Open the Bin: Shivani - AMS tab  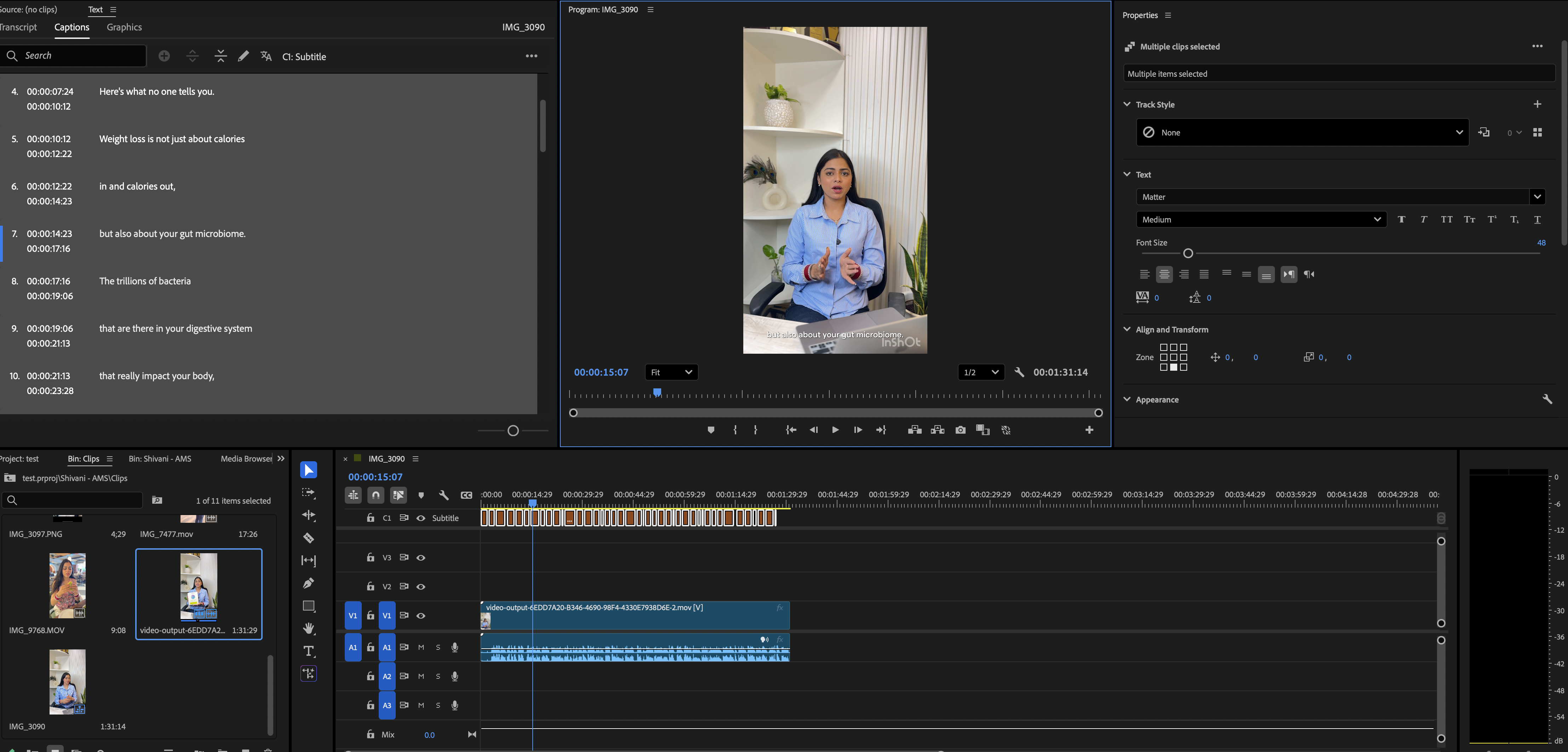click(x=160, y=459)
